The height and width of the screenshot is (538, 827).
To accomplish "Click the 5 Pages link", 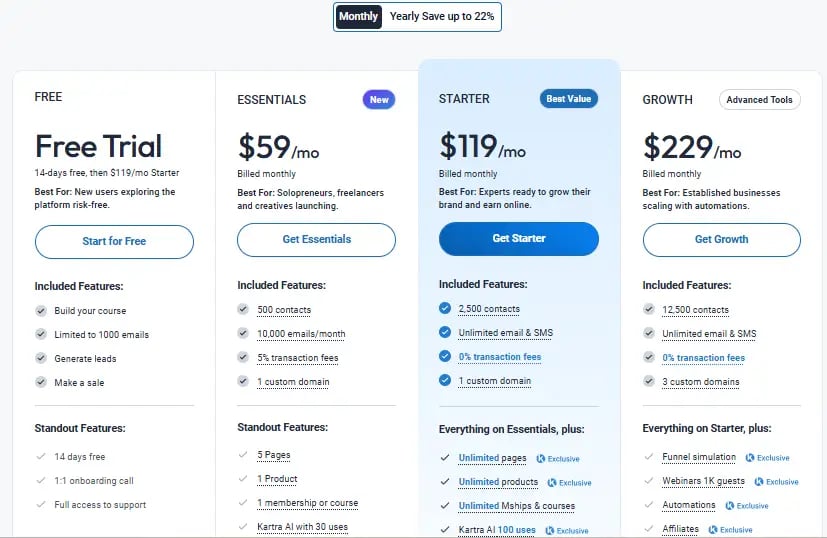I will 274,455.
